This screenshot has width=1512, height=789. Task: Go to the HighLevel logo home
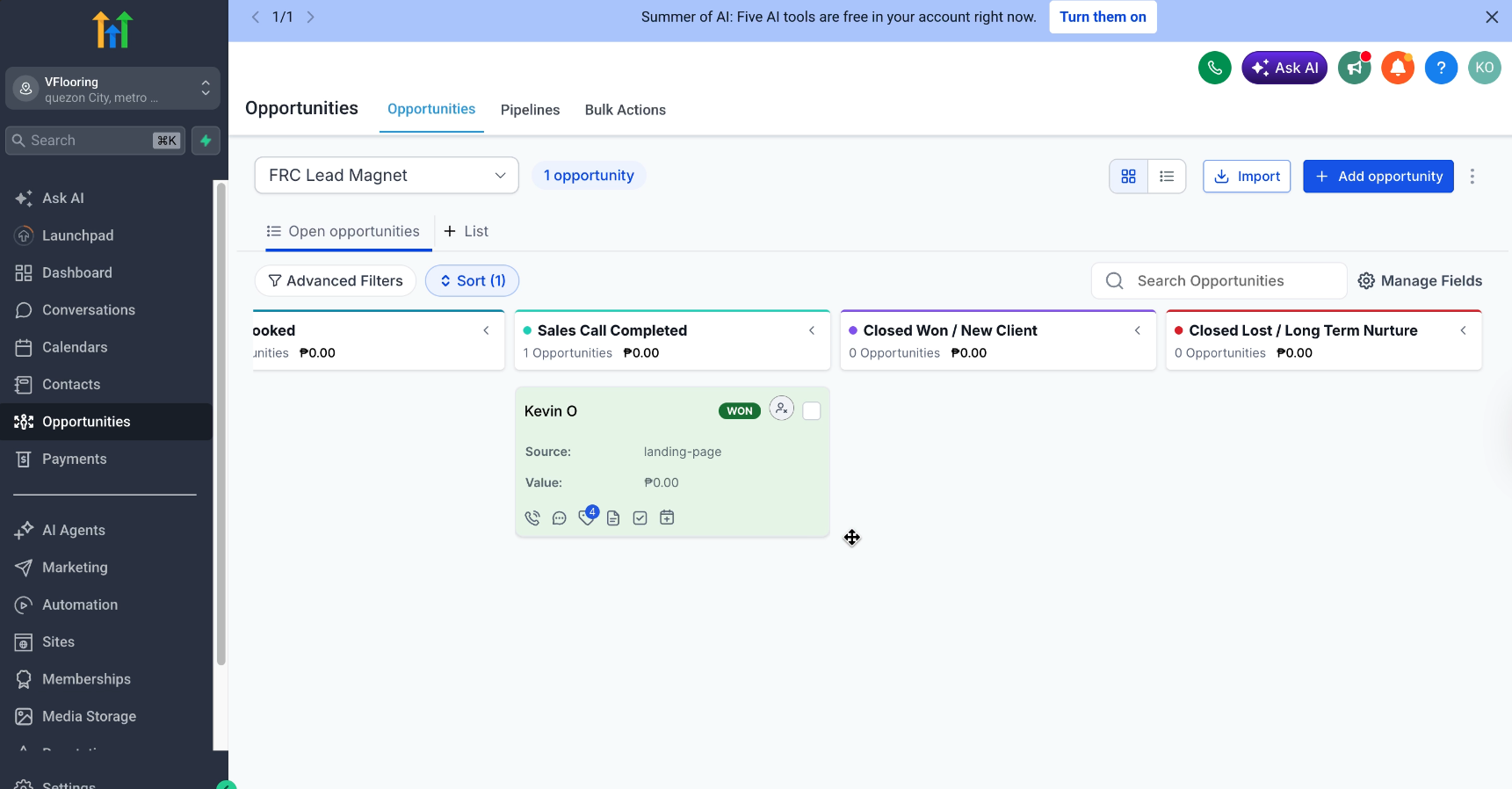point(112,30)
